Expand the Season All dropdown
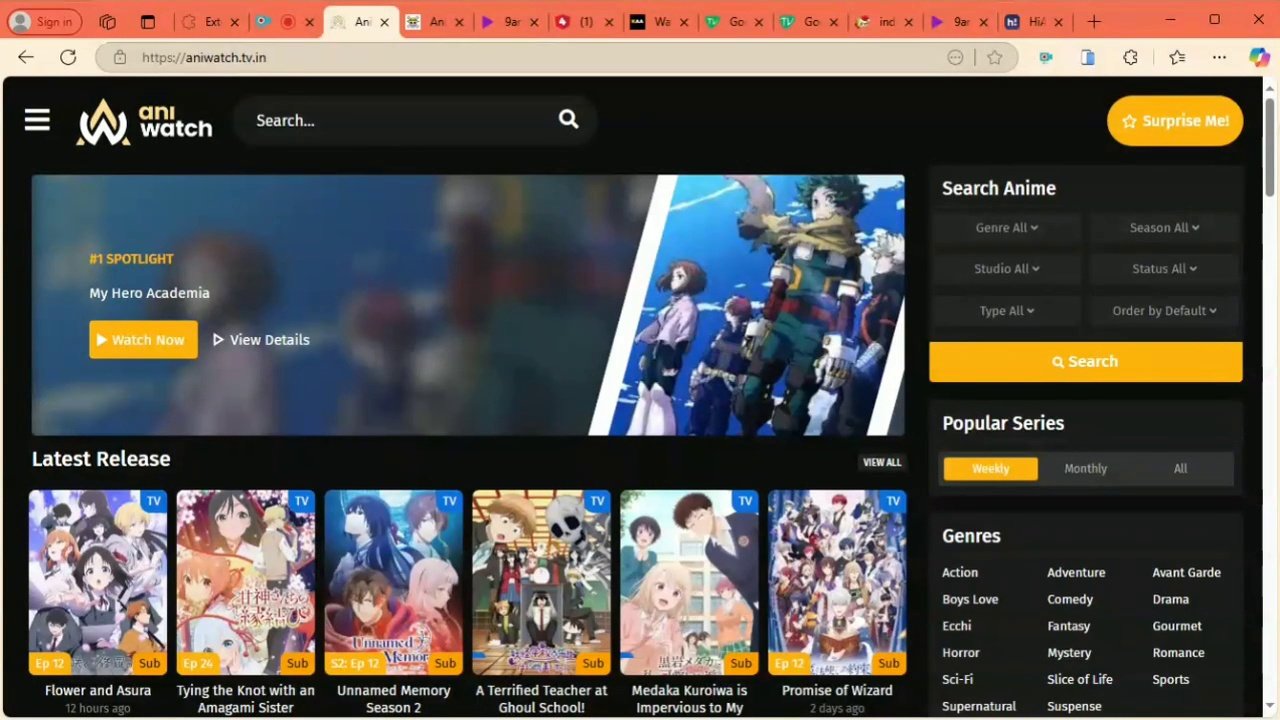The height and width of the screenshot is (720, 1280). 1164,228
